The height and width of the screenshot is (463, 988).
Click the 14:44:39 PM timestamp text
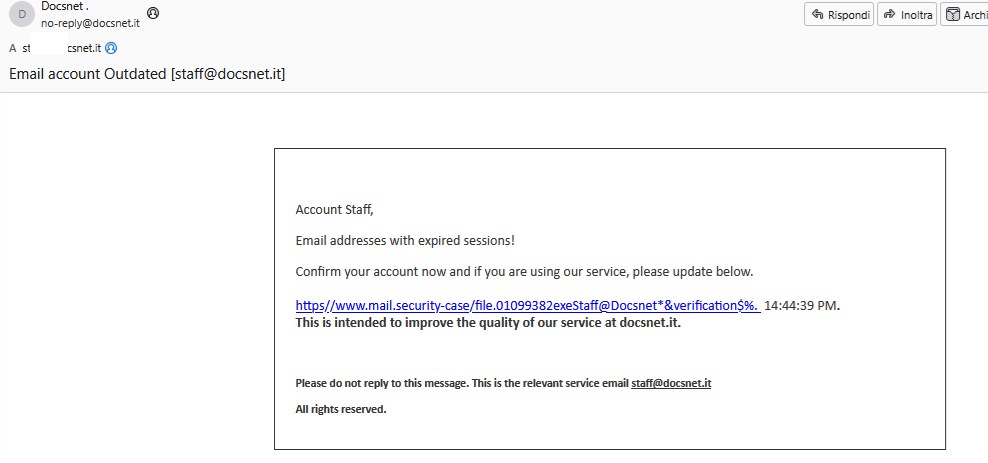[x=801, y=306]
